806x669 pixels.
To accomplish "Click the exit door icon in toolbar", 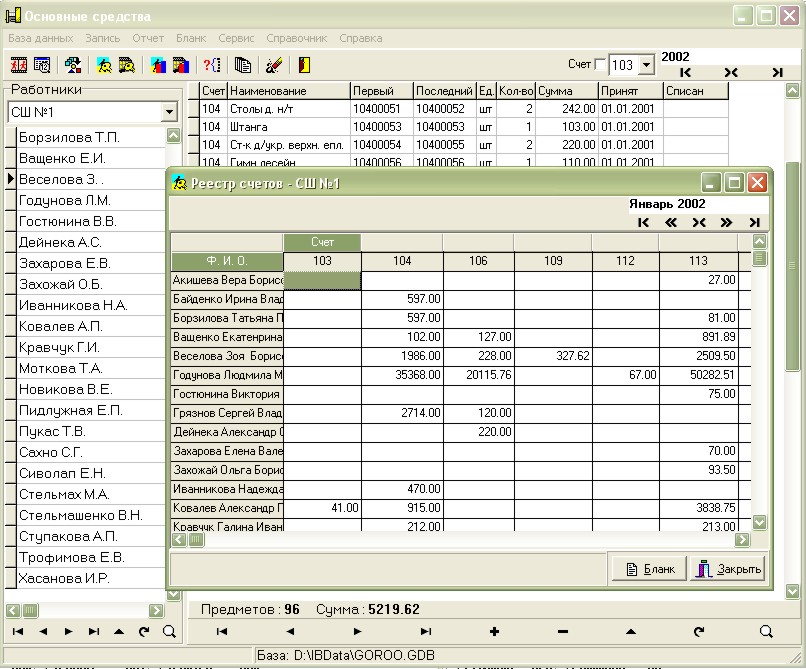I will point(304,65).
